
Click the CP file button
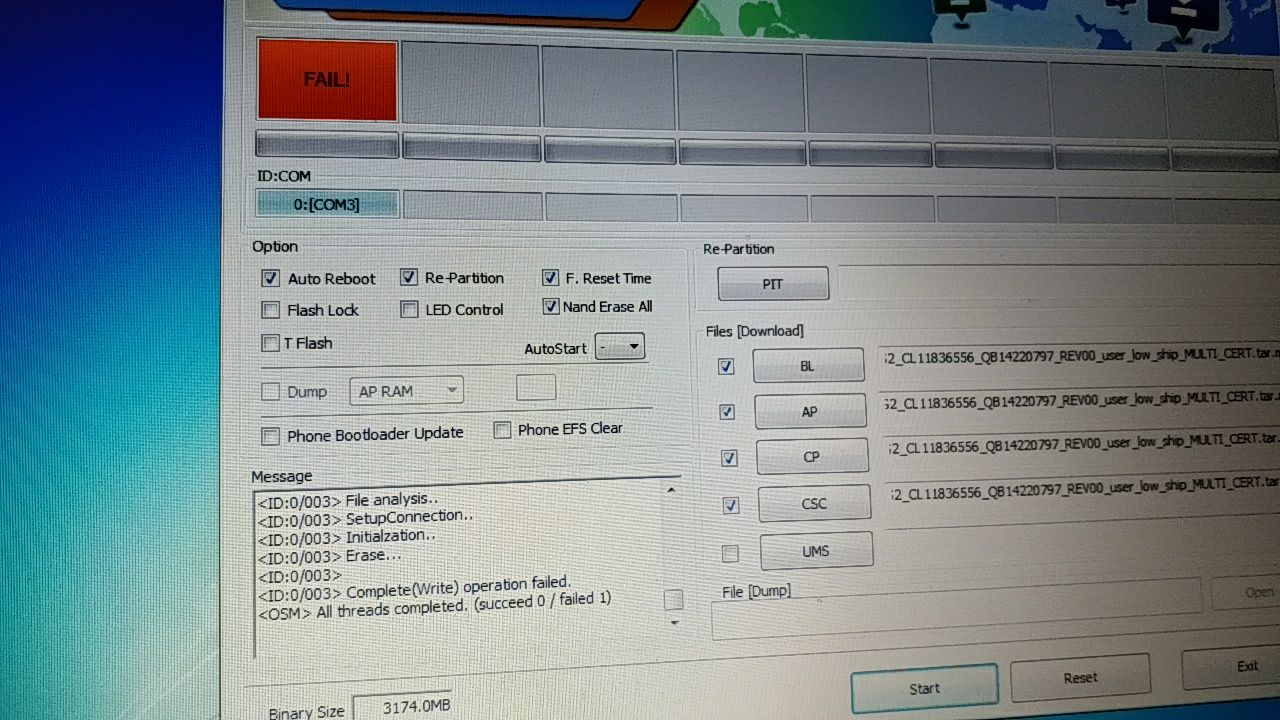click(812, 456)
